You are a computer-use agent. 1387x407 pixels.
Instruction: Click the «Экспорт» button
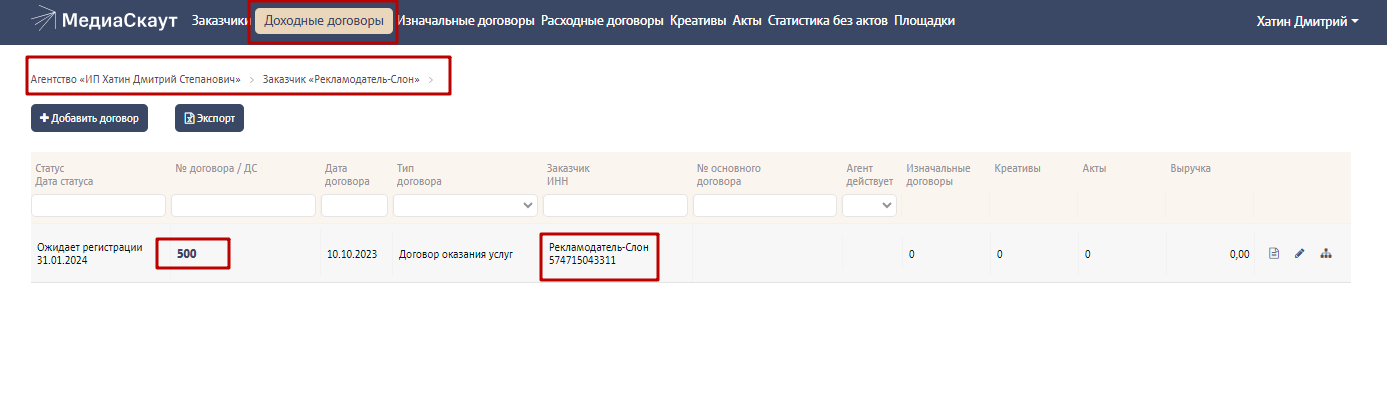pyautogui.click(x=209, y=118)
